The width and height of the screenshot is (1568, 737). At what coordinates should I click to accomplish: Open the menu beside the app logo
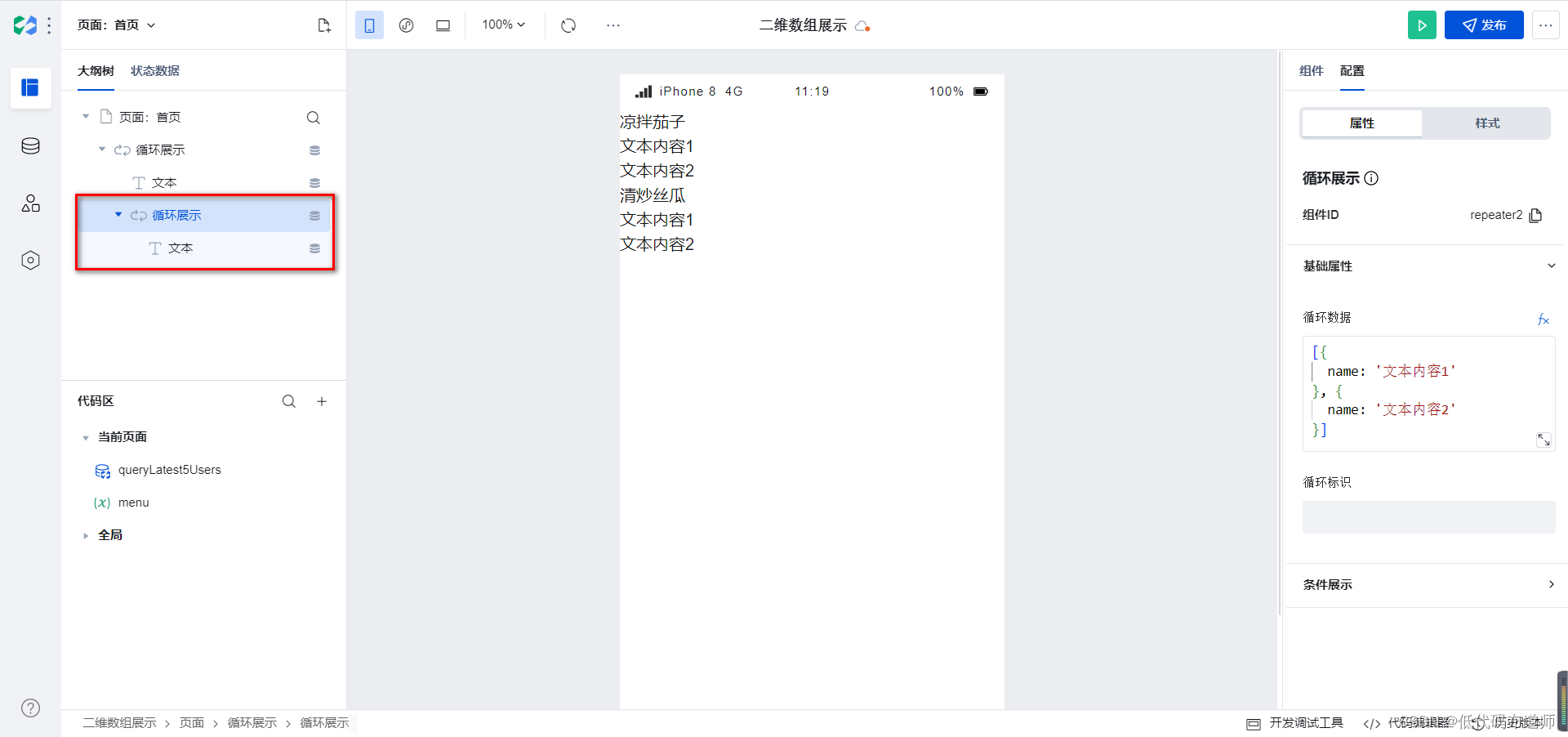[50, 25]
